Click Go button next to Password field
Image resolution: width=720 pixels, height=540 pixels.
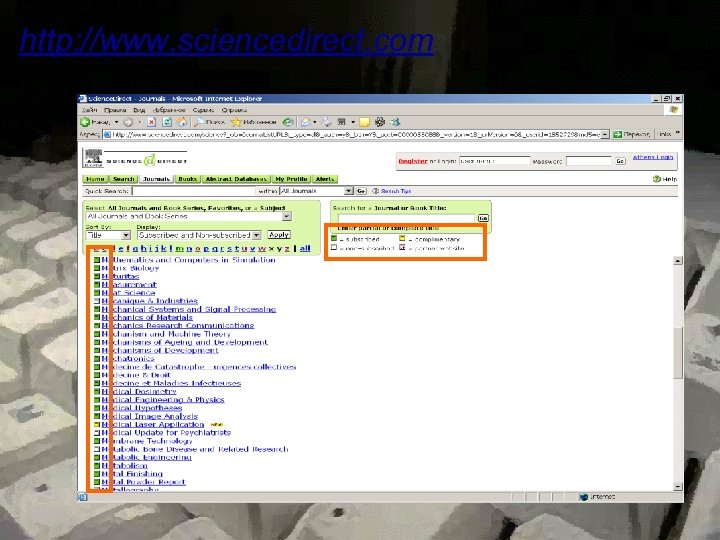point(620,161)
